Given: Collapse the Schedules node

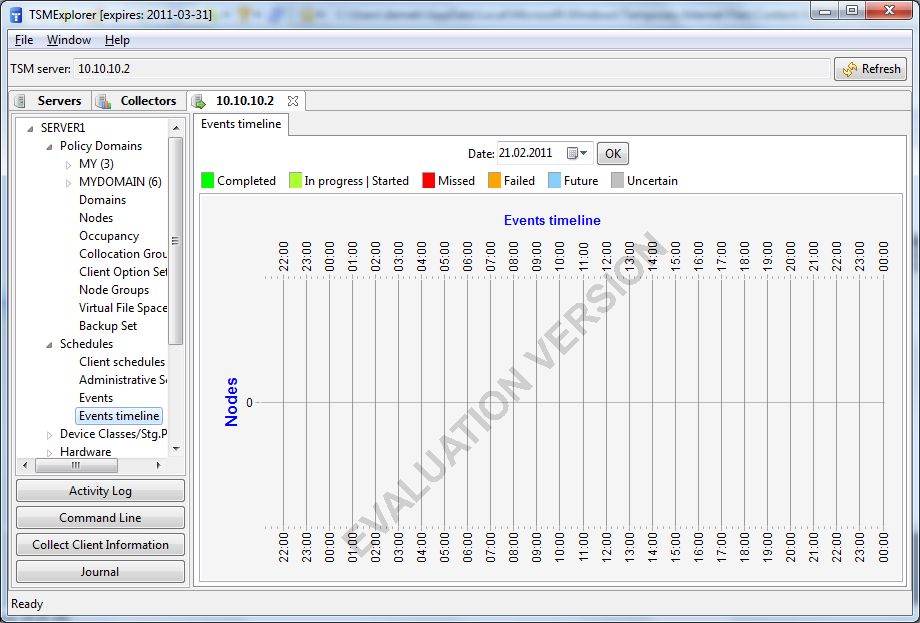Looking at the screenshot, I should pos(49,345).
